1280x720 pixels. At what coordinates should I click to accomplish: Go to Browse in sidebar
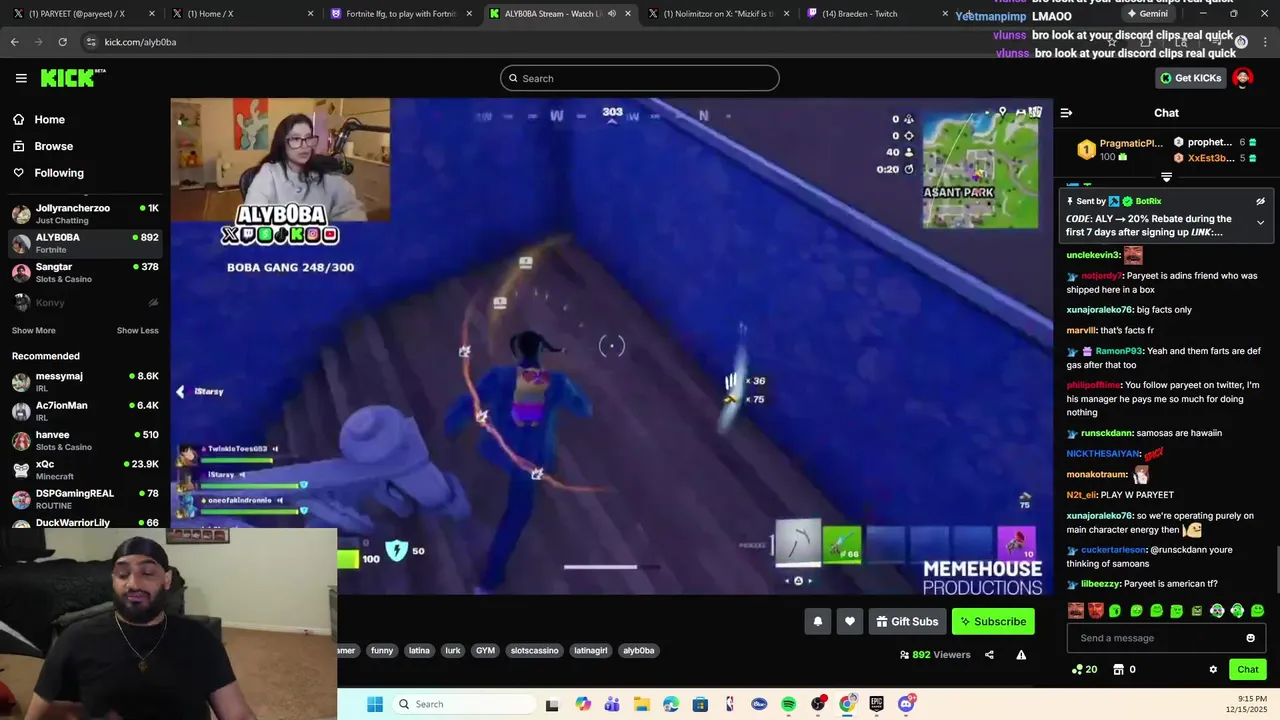42,146
